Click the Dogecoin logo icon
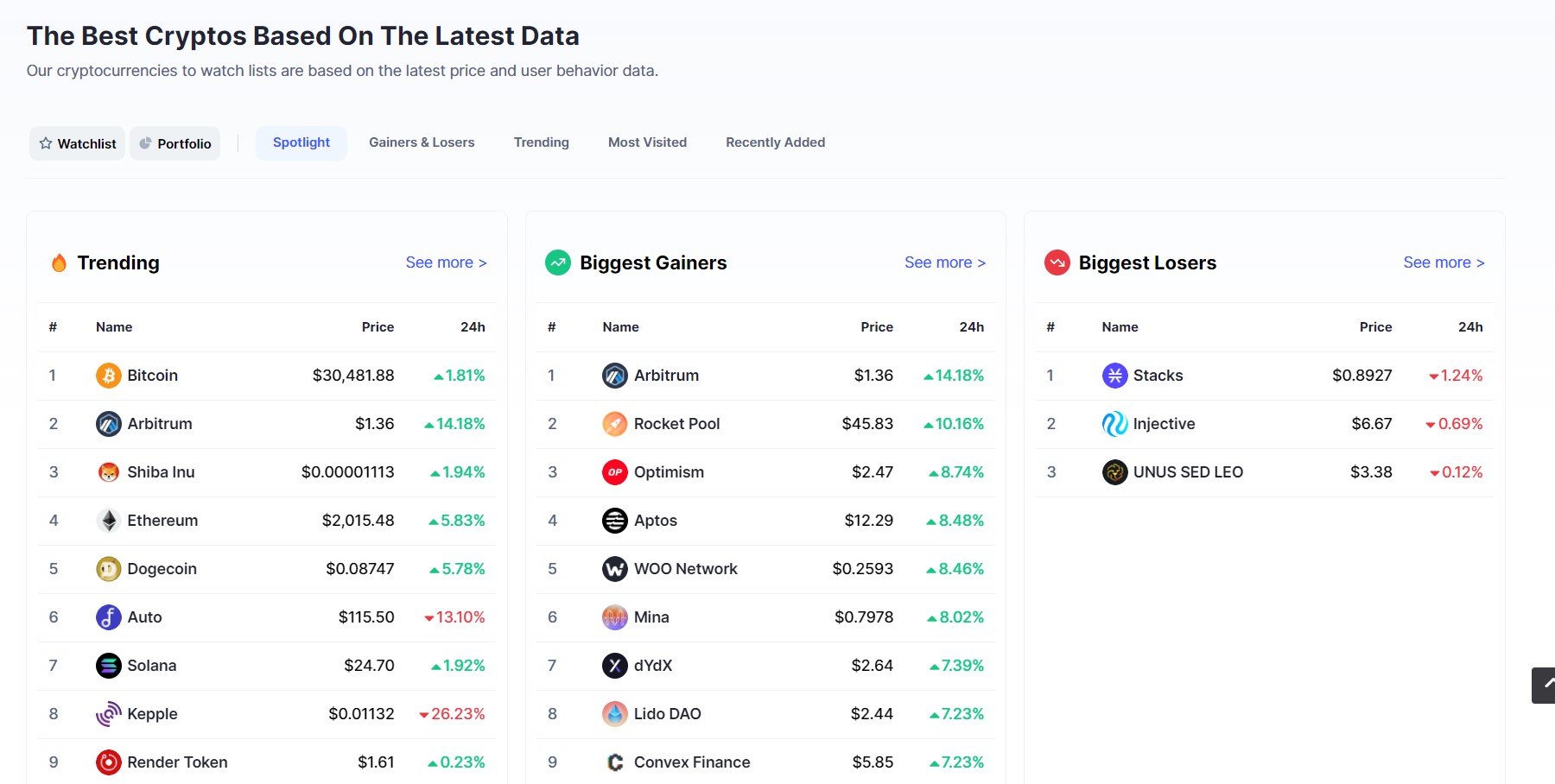 coord(108,569)
